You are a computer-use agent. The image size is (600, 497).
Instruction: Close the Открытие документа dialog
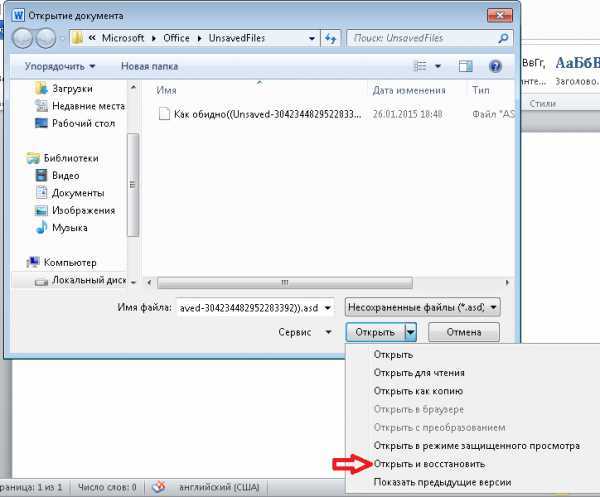(x=500, y=15)
